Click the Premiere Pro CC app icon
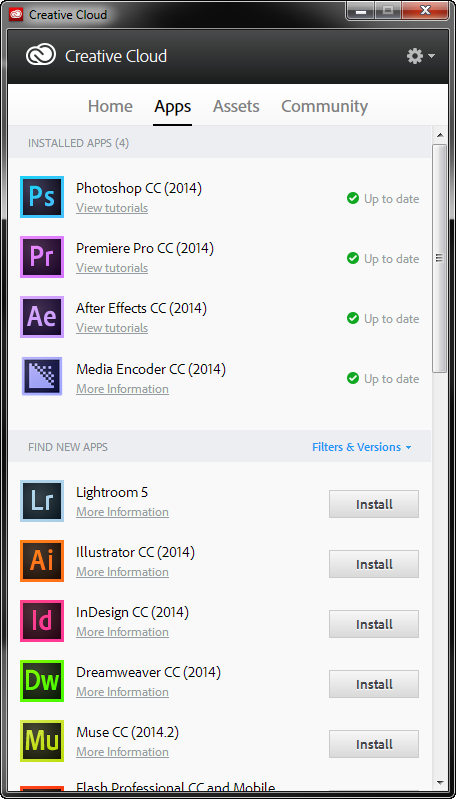Image resolution: width=456 pixels, height=799 pixels. click(x=42, y=257)
